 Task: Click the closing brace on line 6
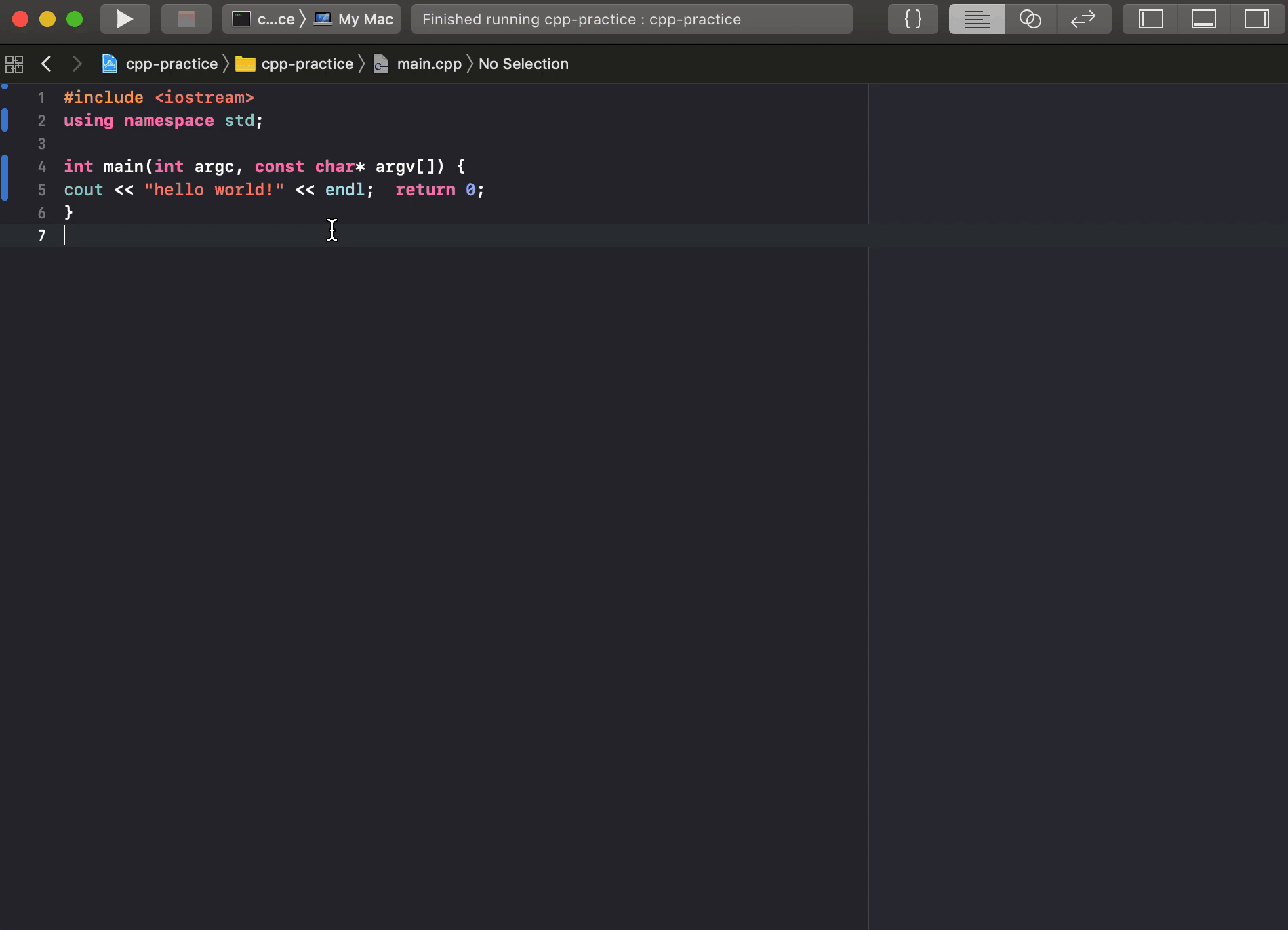(68, 213)
